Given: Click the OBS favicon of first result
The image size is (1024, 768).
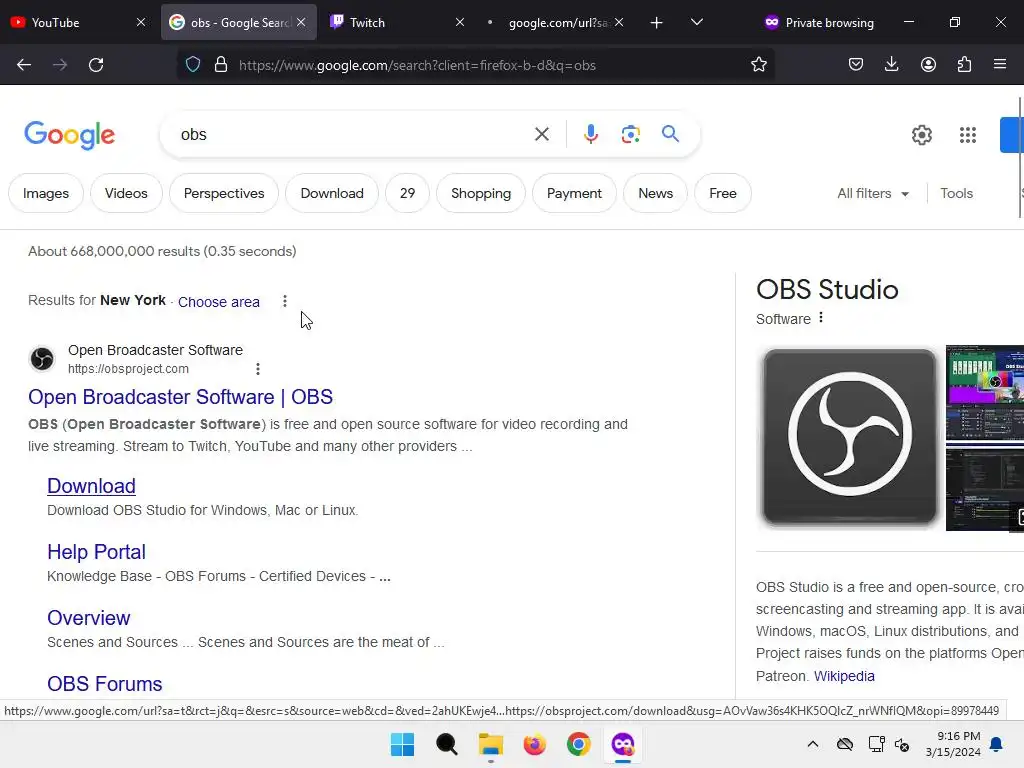Looking at the screenshot, I should coord(42,359).
